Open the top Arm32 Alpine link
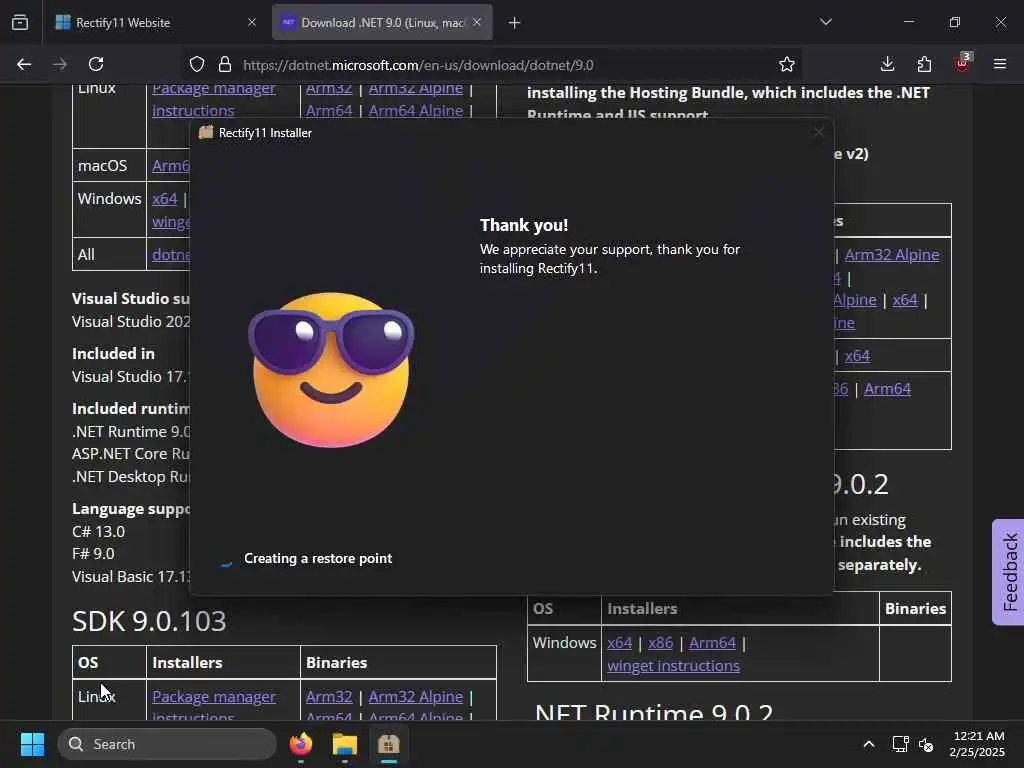 (415, 89)
